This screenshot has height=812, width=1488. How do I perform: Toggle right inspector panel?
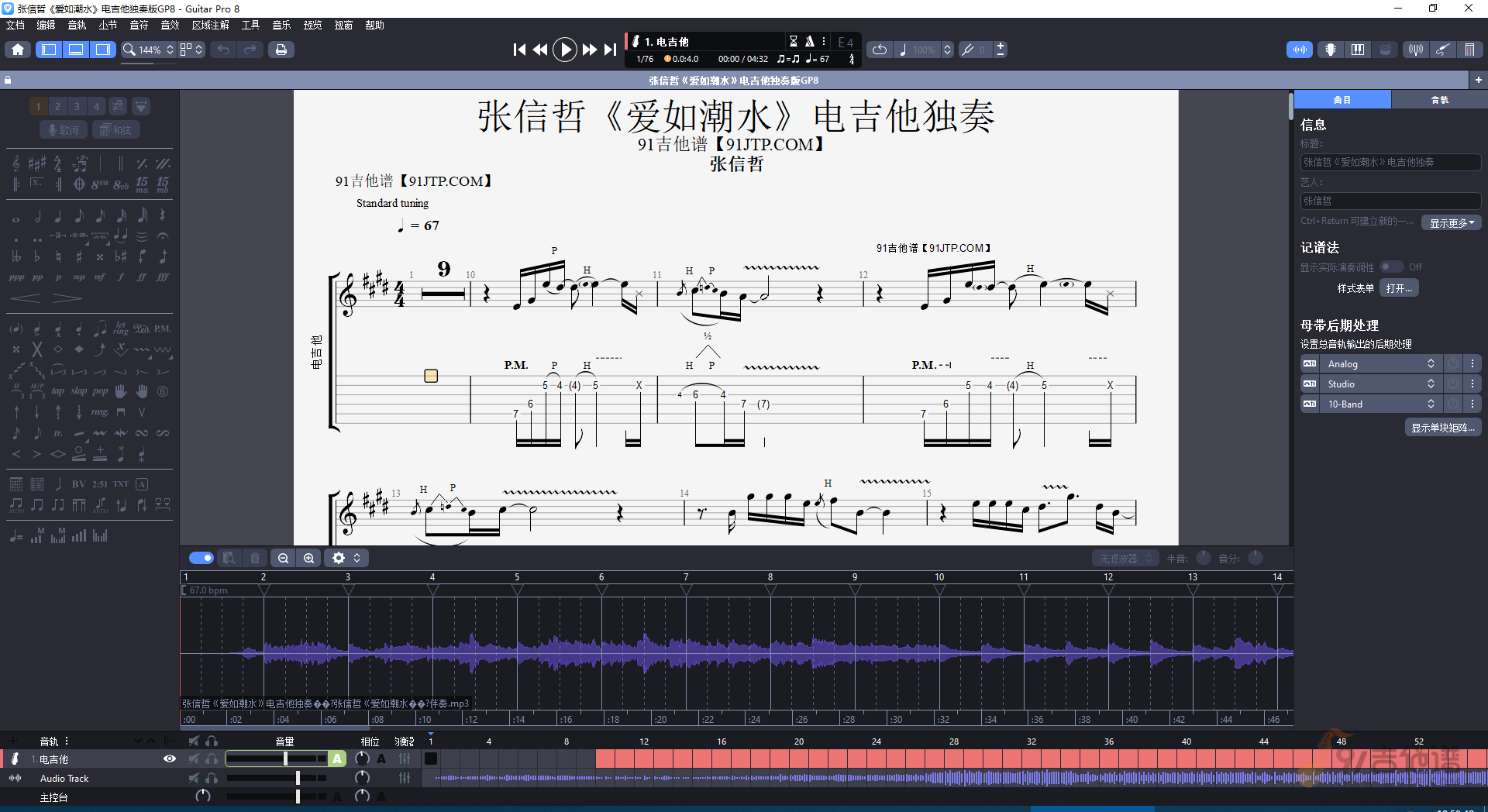(x=102, y=50)
